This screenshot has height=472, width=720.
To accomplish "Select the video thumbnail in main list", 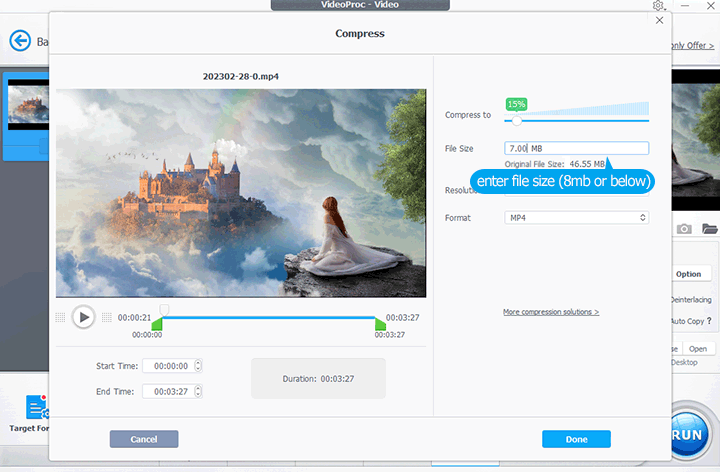I will tap(28, 105).
